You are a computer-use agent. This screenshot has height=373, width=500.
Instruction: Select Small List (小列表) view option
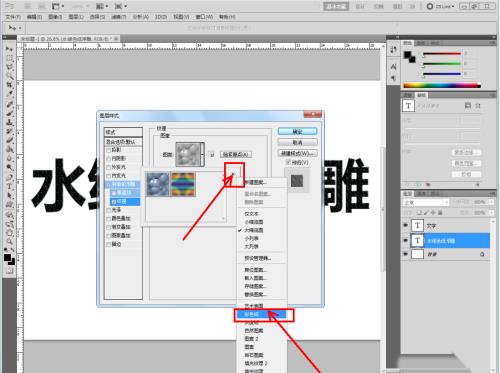pos(252,238)
